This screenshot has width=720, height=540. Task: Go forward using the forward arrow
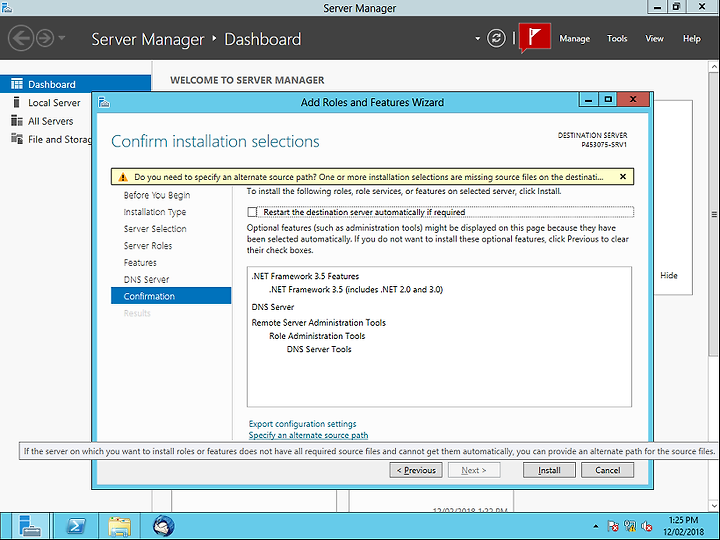click(x=45, y=38)
